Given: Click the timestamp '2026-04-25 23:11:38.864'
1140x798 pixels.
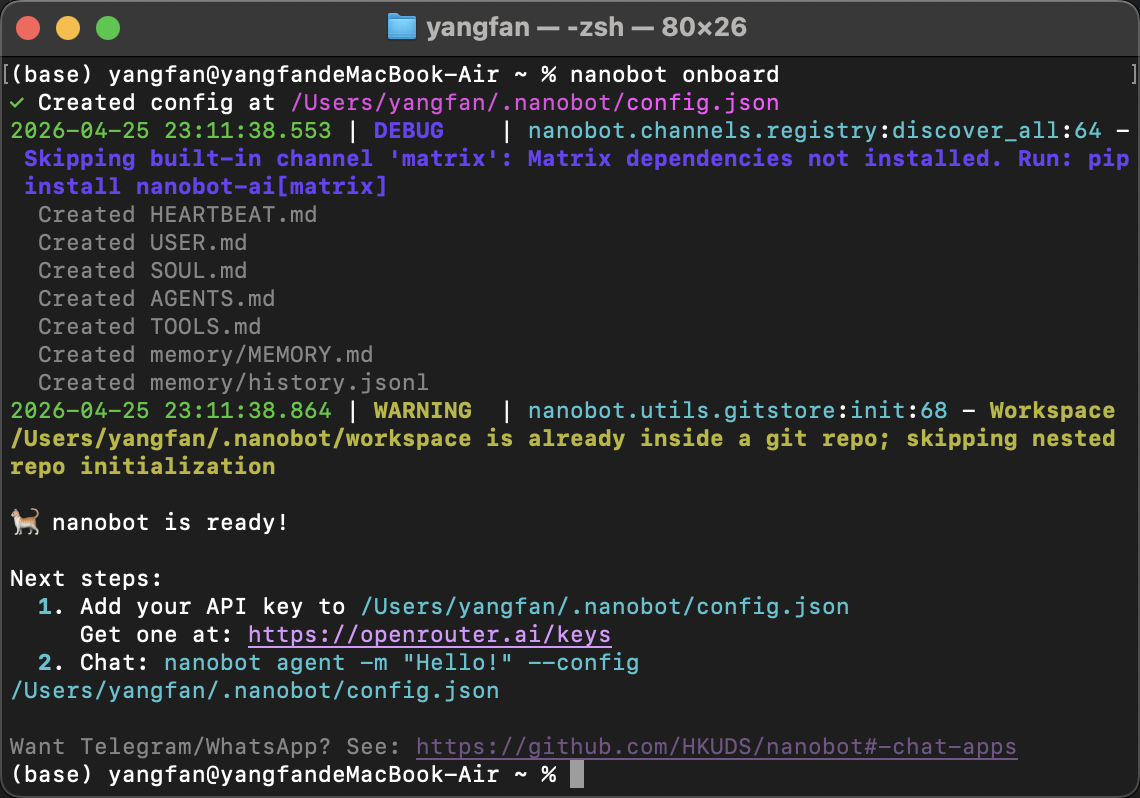Looking at the screenshot, I should pos(170,411).
